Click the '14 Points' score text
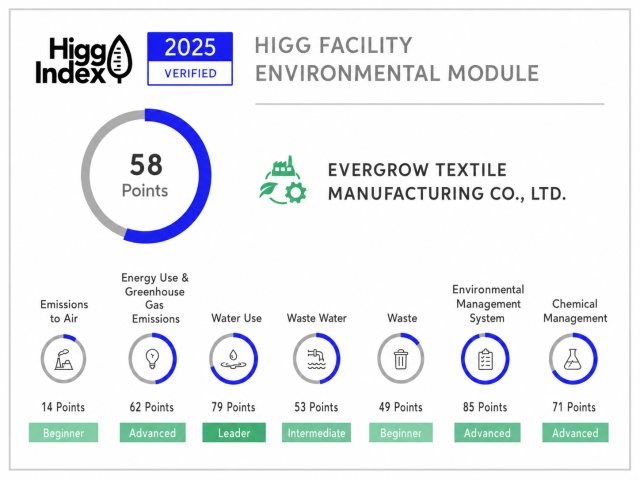640x480 pixels. 63,407
